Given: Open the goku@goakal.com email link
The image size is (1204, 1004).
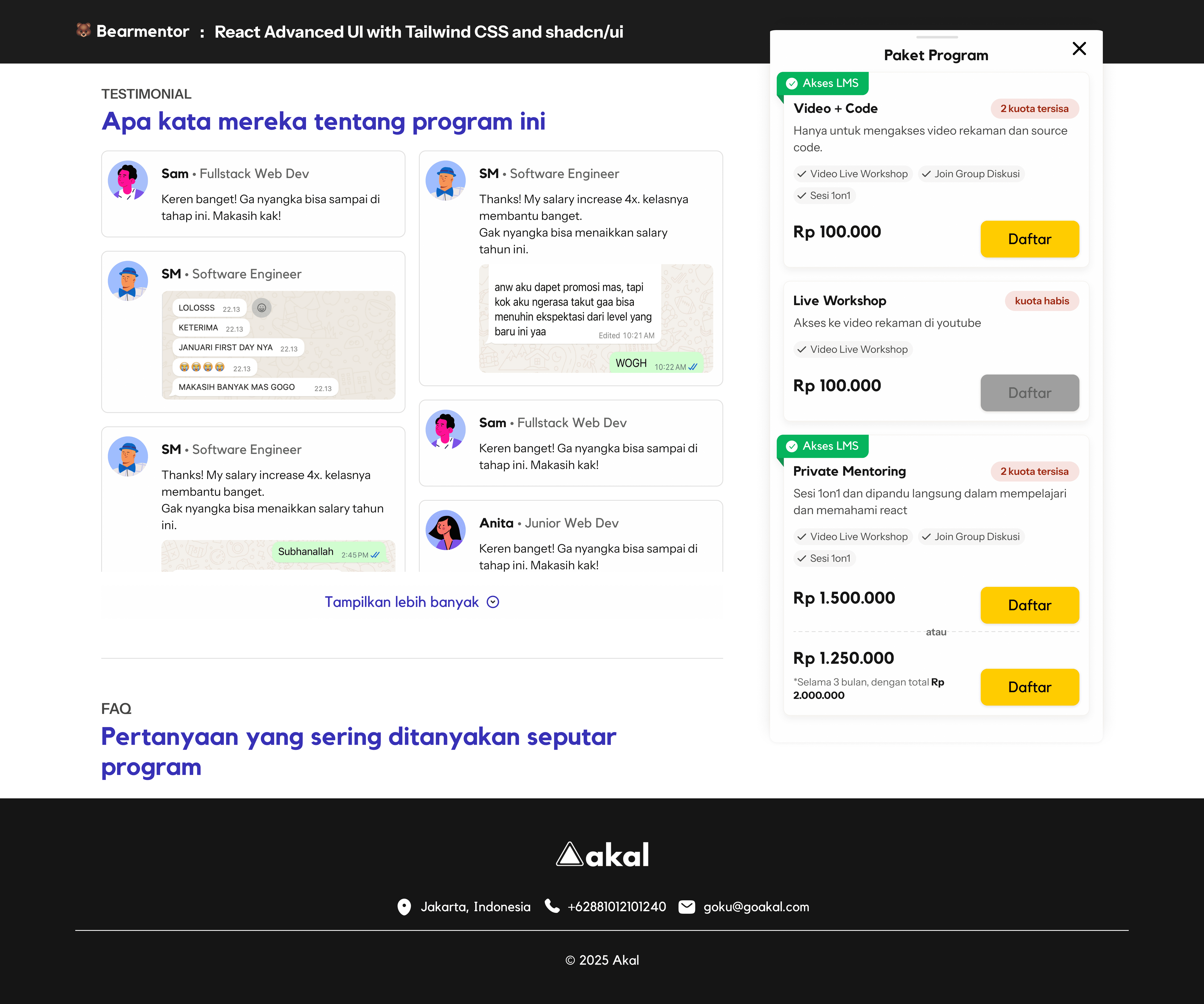Looking at the screenshot, I should (x=756, y=907).
